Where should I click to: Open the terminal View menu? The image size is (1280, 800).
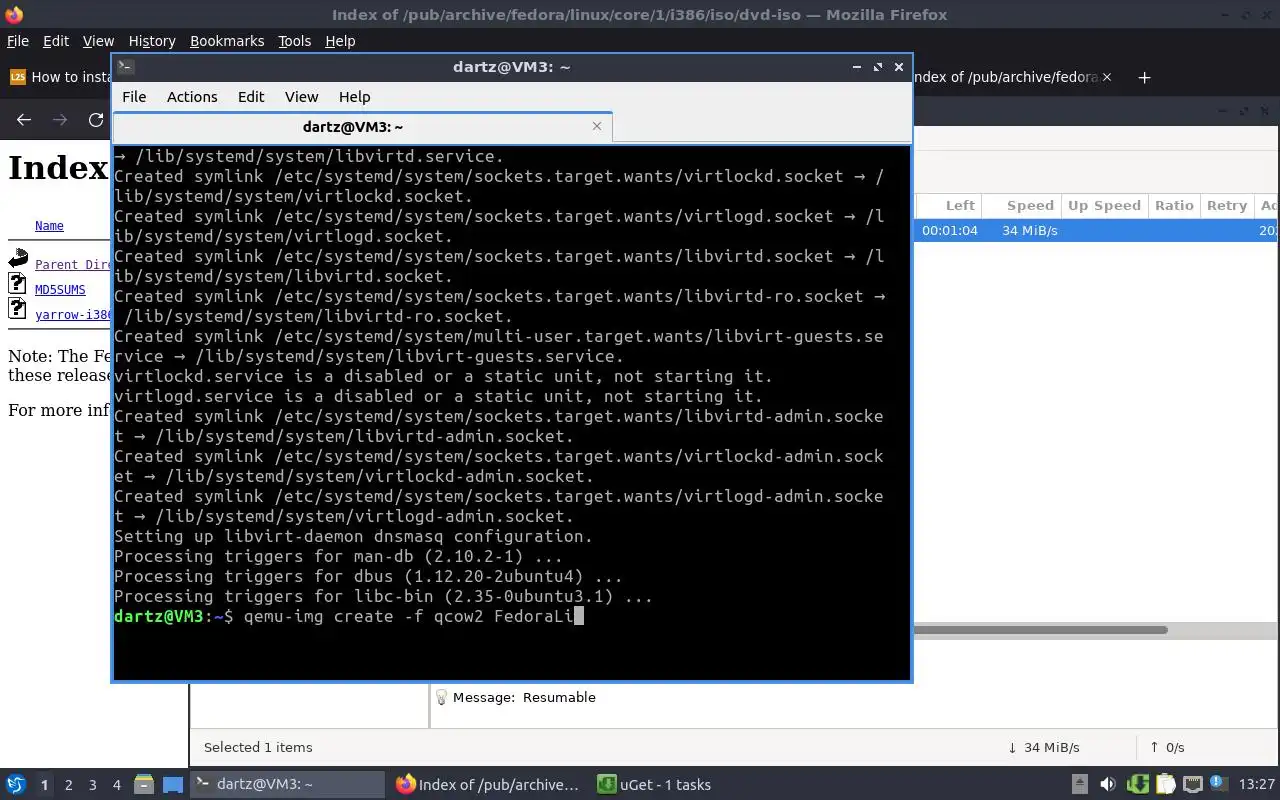click(x=301, y=97)
